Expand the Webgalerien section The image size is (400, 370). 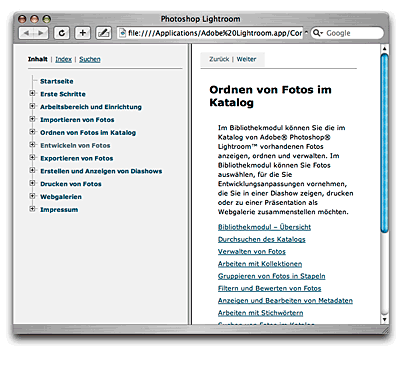pos(32,196)
